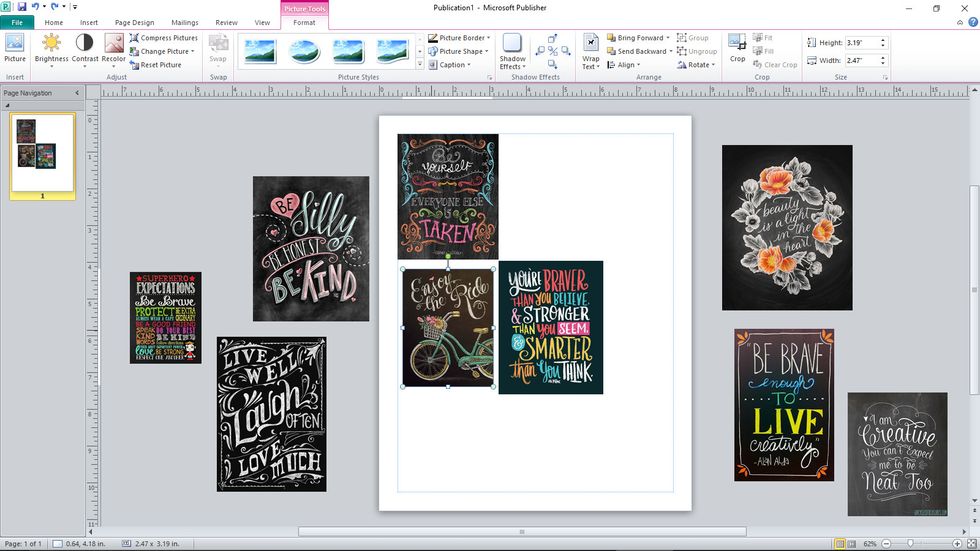Zoom in with the plus button

[957, 544]
